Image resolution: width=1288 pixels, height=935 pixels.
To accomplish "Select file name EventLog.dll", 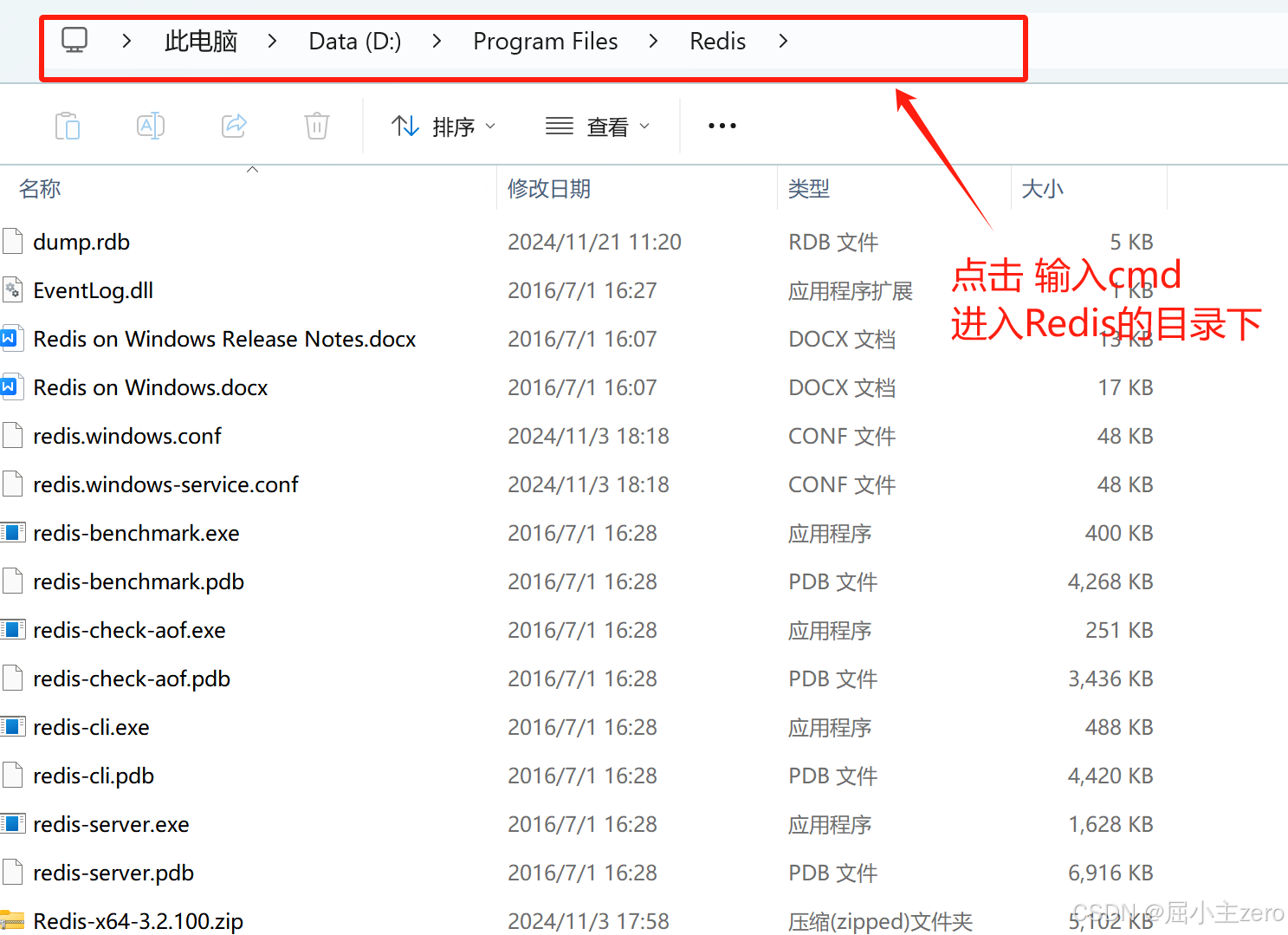I will [x=94, y=290].
